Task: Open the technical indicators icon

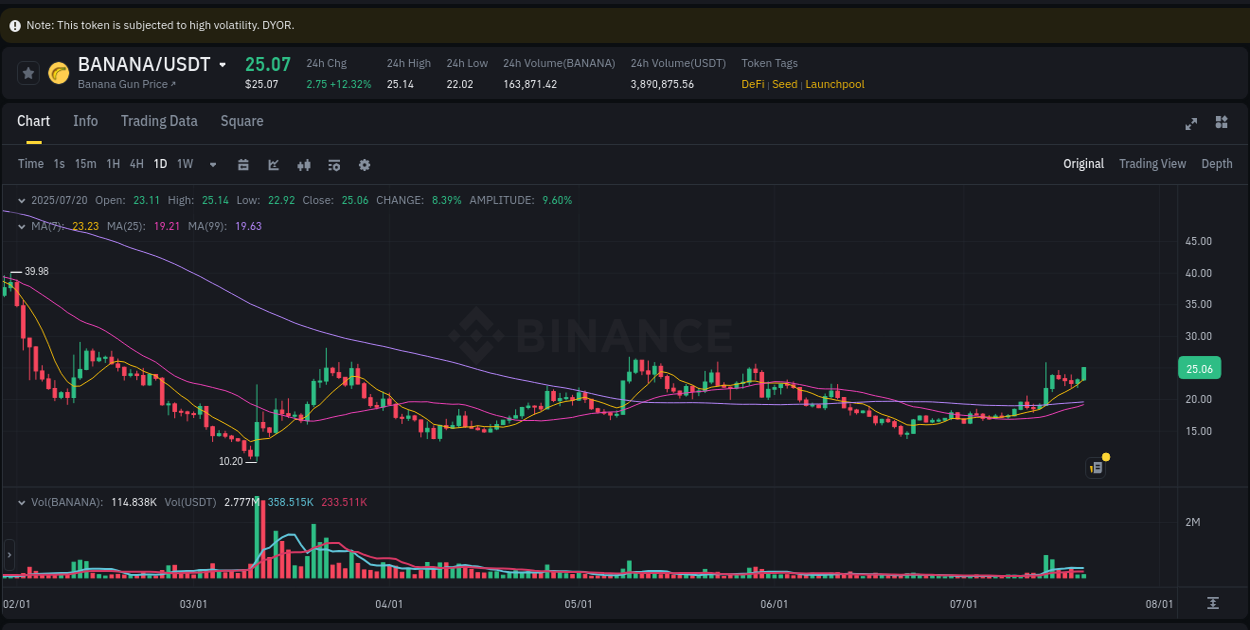Action: tap(303, 164)
